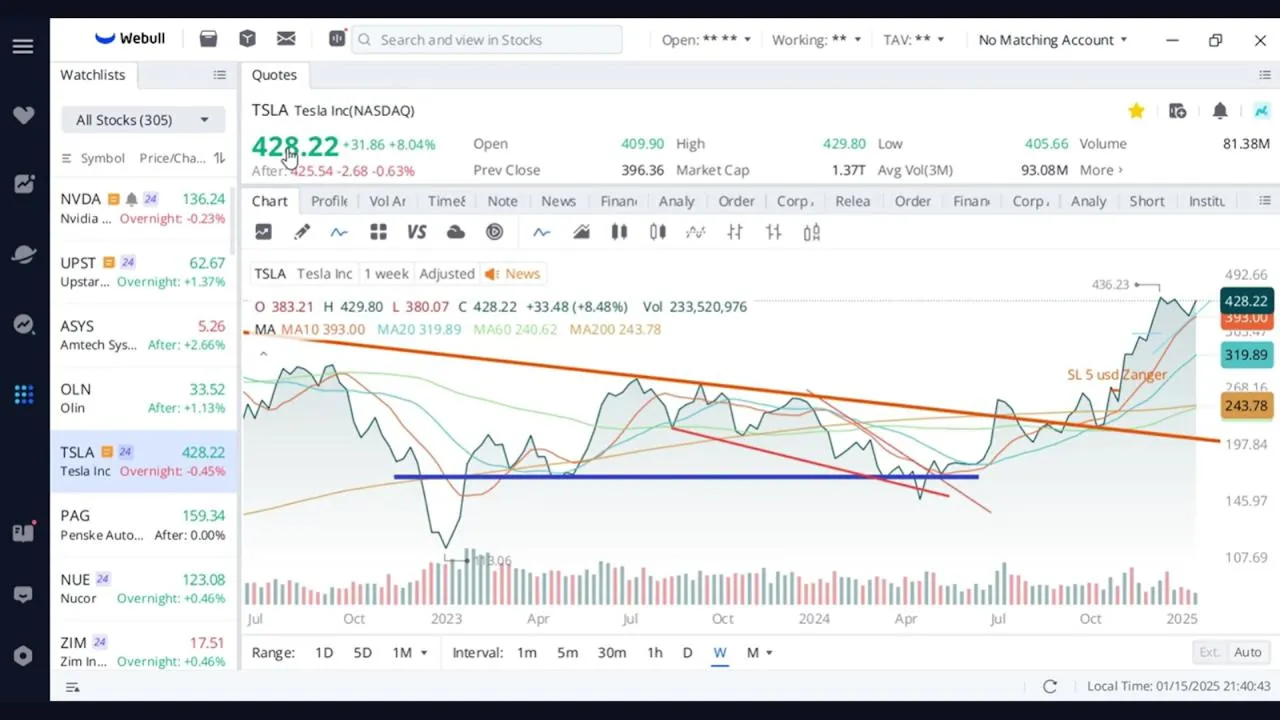Click the Search and view in Stocks field

(x=488, y=40)
